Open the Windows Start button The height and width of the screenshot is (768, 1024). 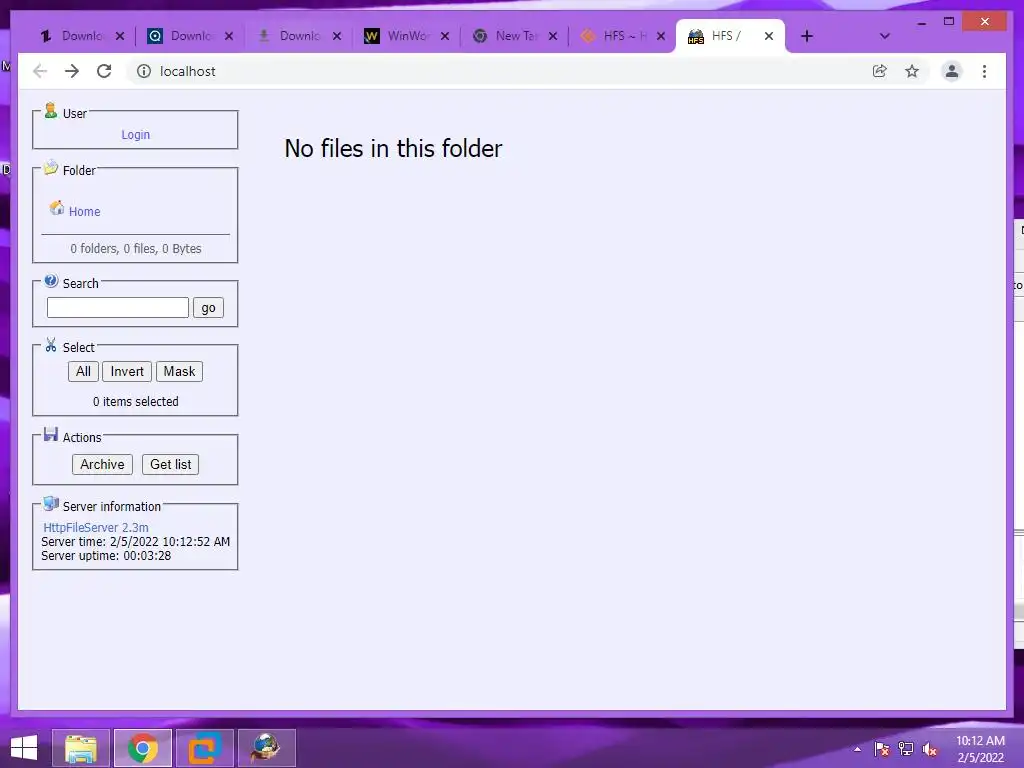[24, 748]
